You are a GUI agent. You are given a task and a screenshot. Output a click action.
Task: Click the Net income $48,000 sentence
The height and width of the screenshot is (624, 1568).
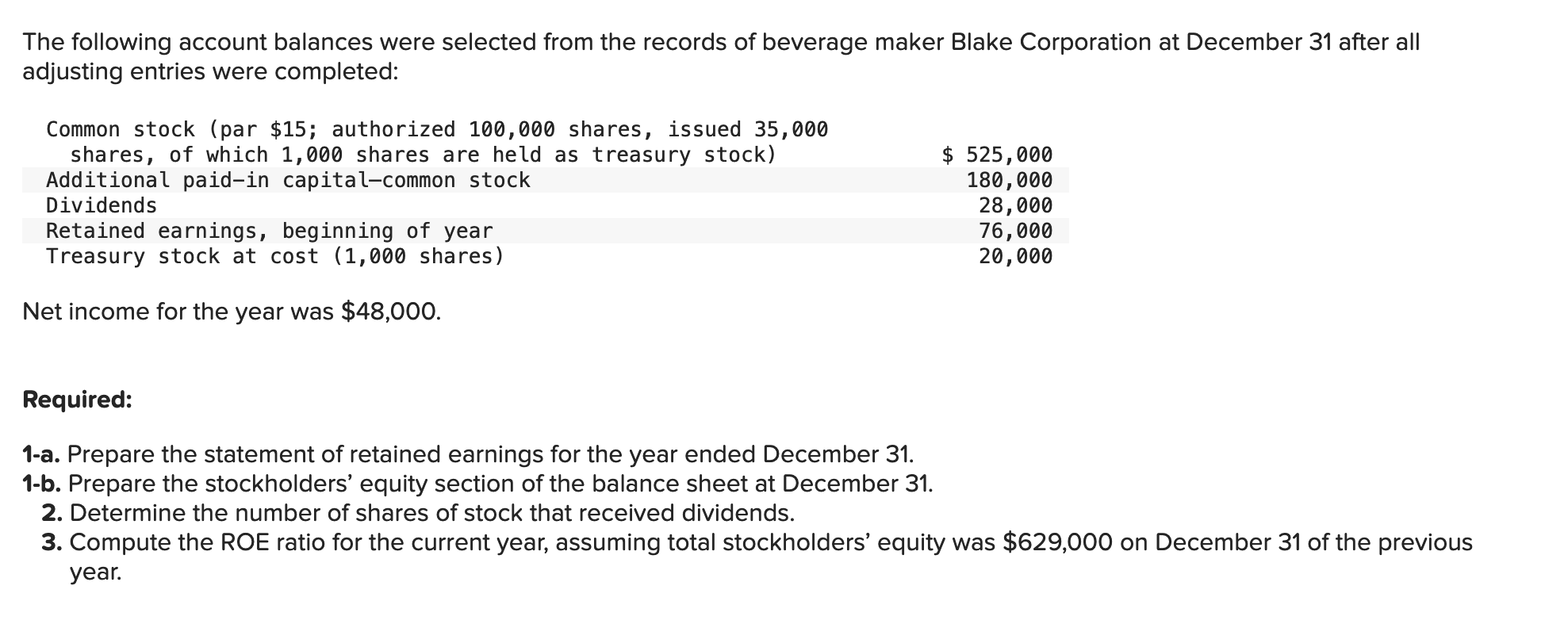click(x=232, y=312)
